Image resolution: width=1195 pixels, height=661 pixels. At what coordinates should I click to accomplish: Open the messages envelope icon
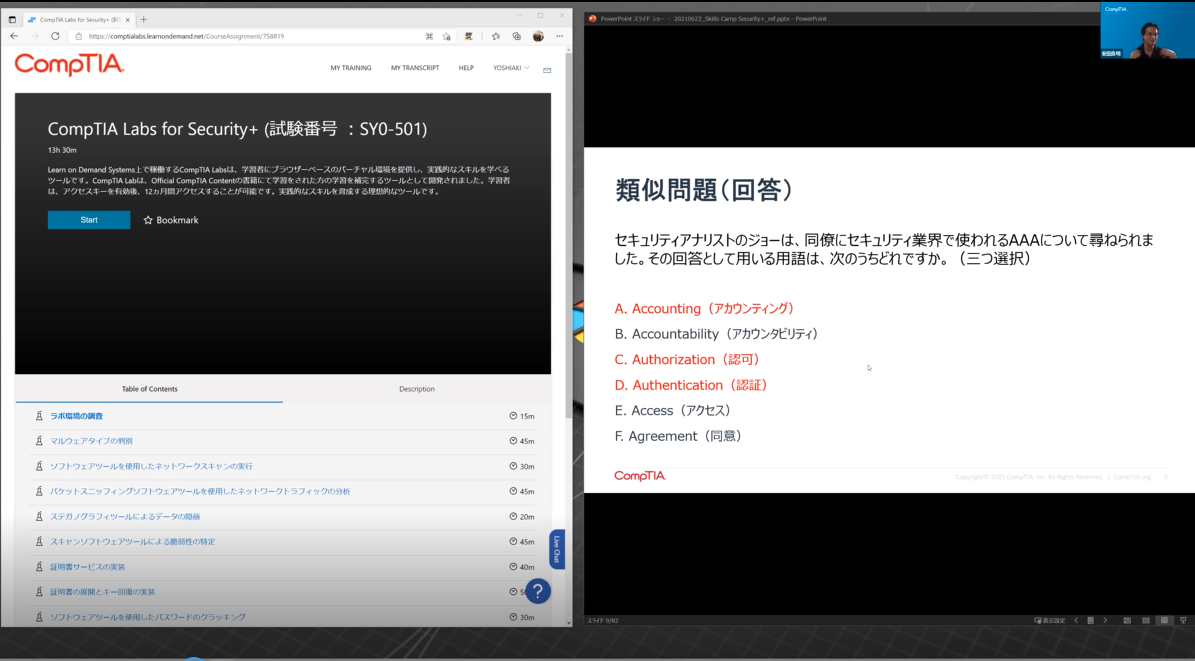click(x=546, y=70)
